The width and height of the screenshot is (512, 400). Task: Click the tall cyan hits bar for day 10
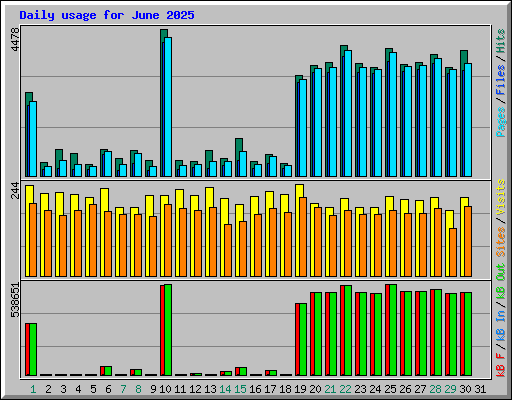(168, 107)
